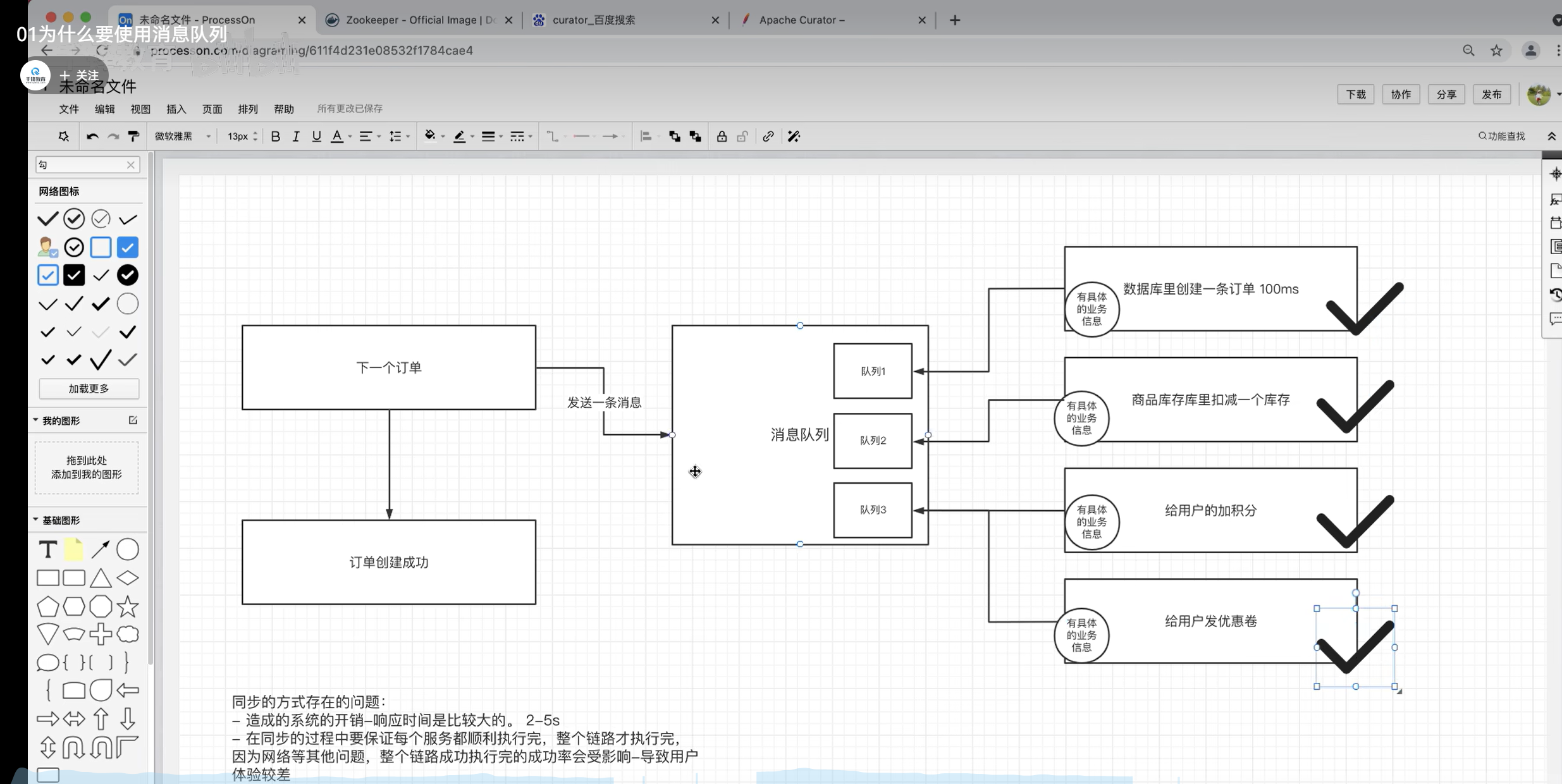Open the fill color bucket picker
The width and height of the screenshot is (1562, 784).
pyautogui.click(x=430, y=136)
